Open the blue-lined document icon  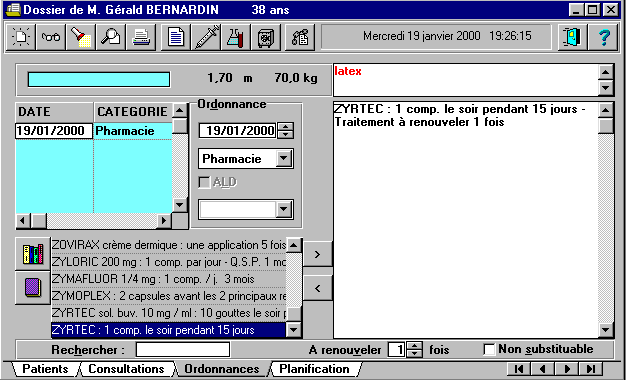coord(176,37)
